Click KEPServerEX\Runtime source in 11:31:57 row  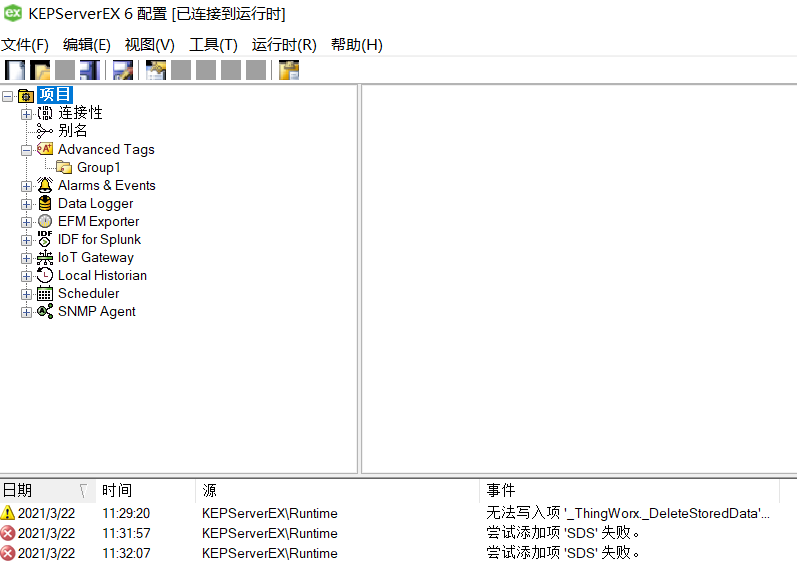coord(269,533)
